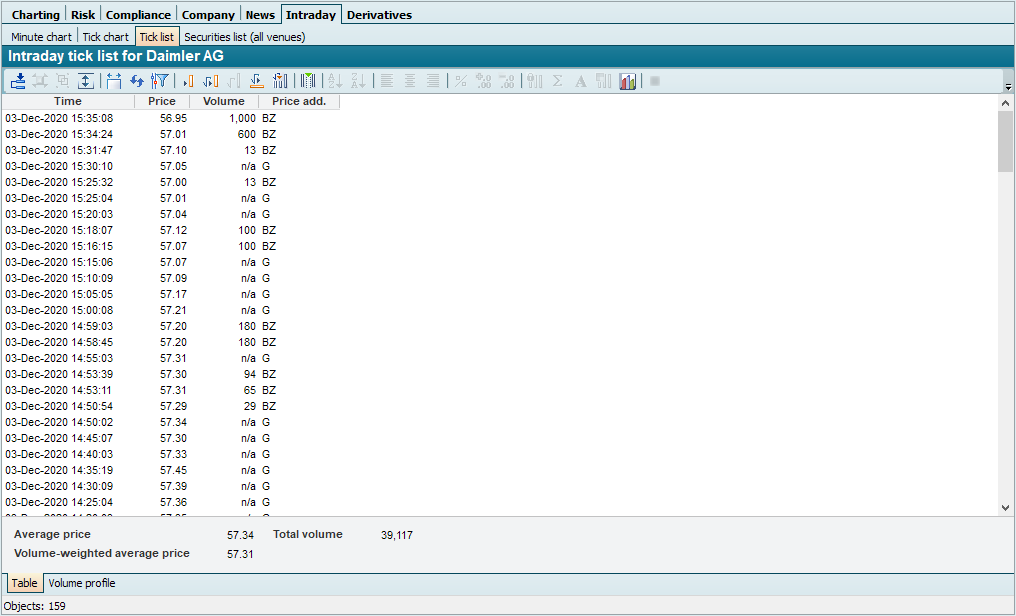Click the fit row height icon
The width and height of the screenshot is (1016, 616).
86,81
